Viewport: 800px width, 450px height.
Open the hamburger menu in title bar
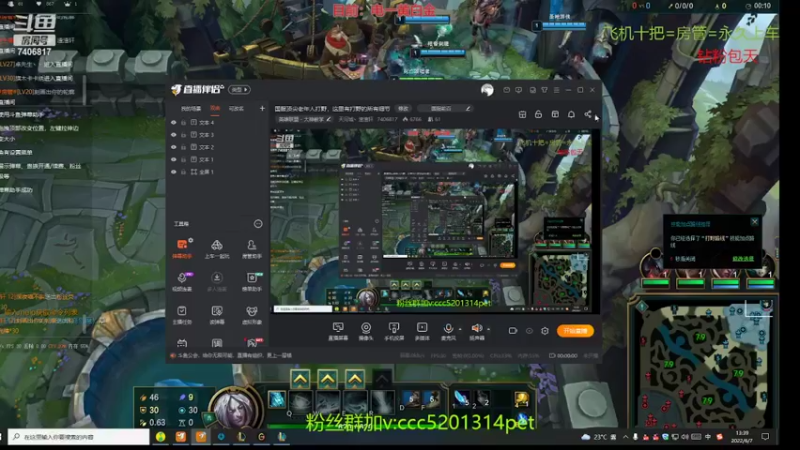pyautogui.click(x=556, y=90)
